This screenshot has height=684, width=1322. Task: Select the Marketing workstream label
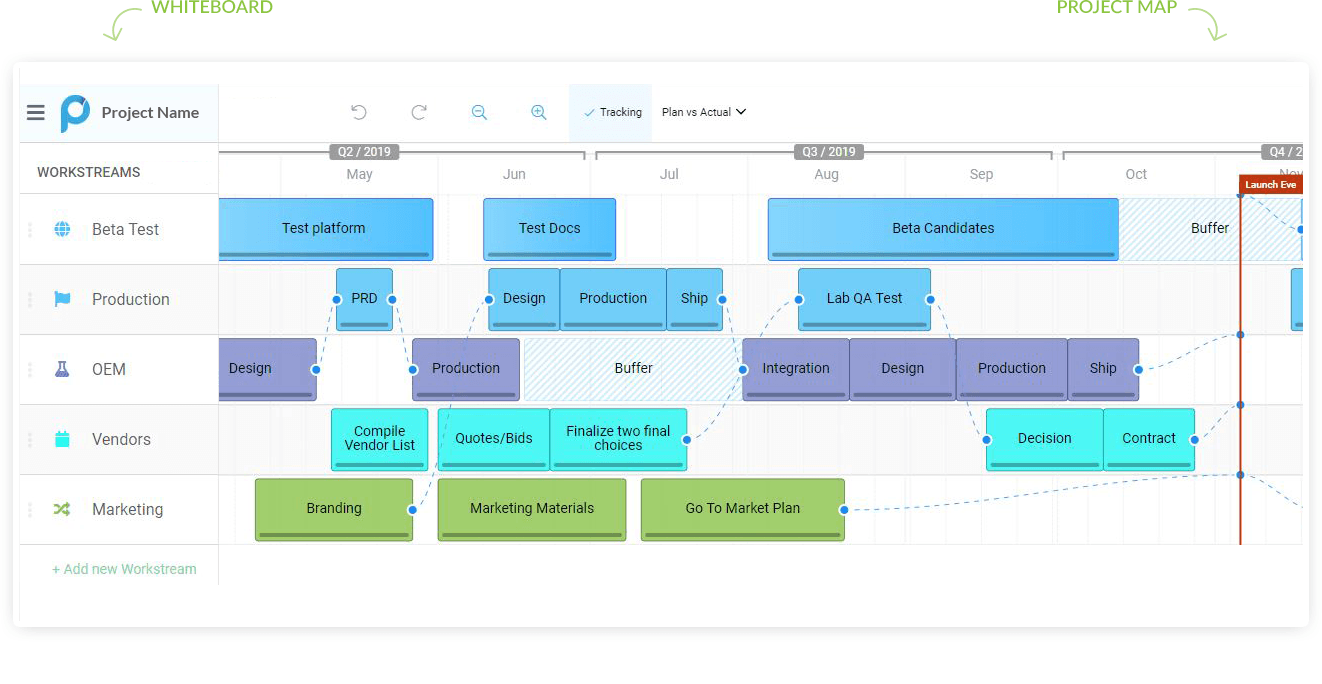pos(127,509)
